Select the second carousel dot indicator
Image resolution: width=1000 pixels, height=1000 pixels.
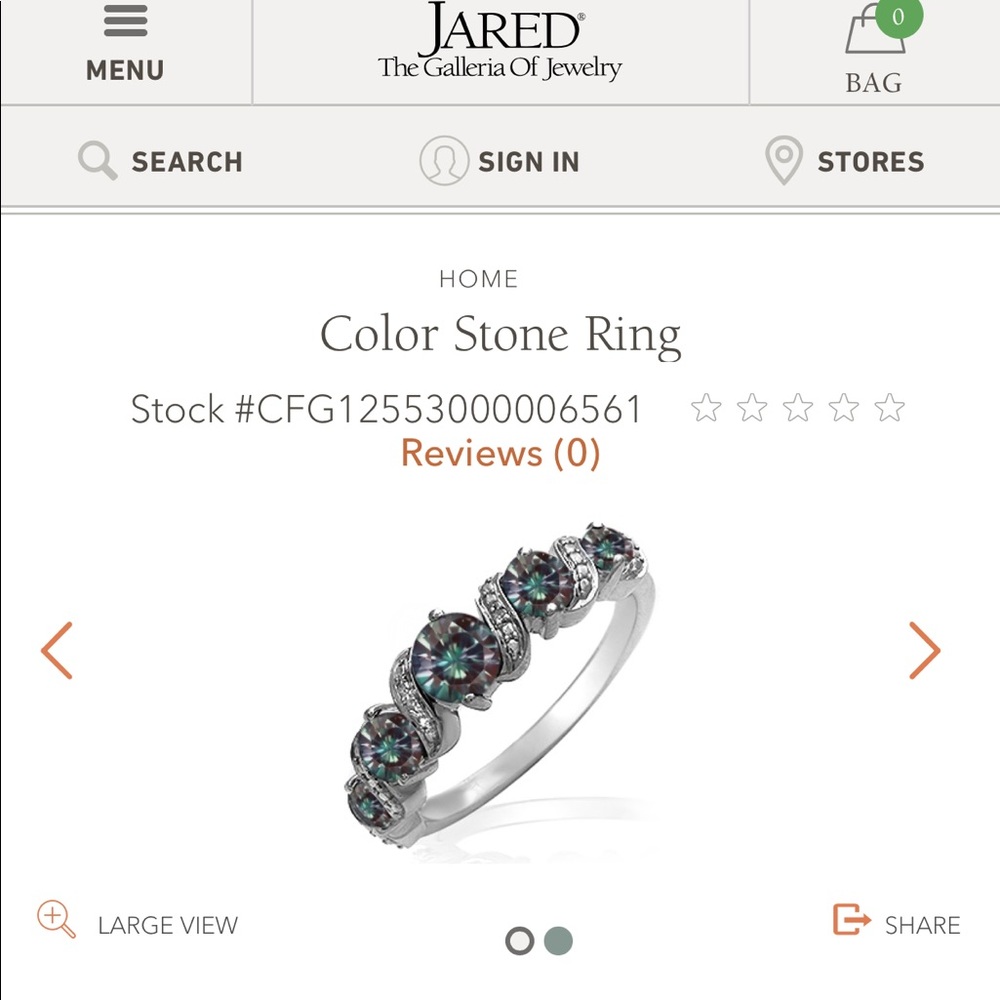point(557,940)
